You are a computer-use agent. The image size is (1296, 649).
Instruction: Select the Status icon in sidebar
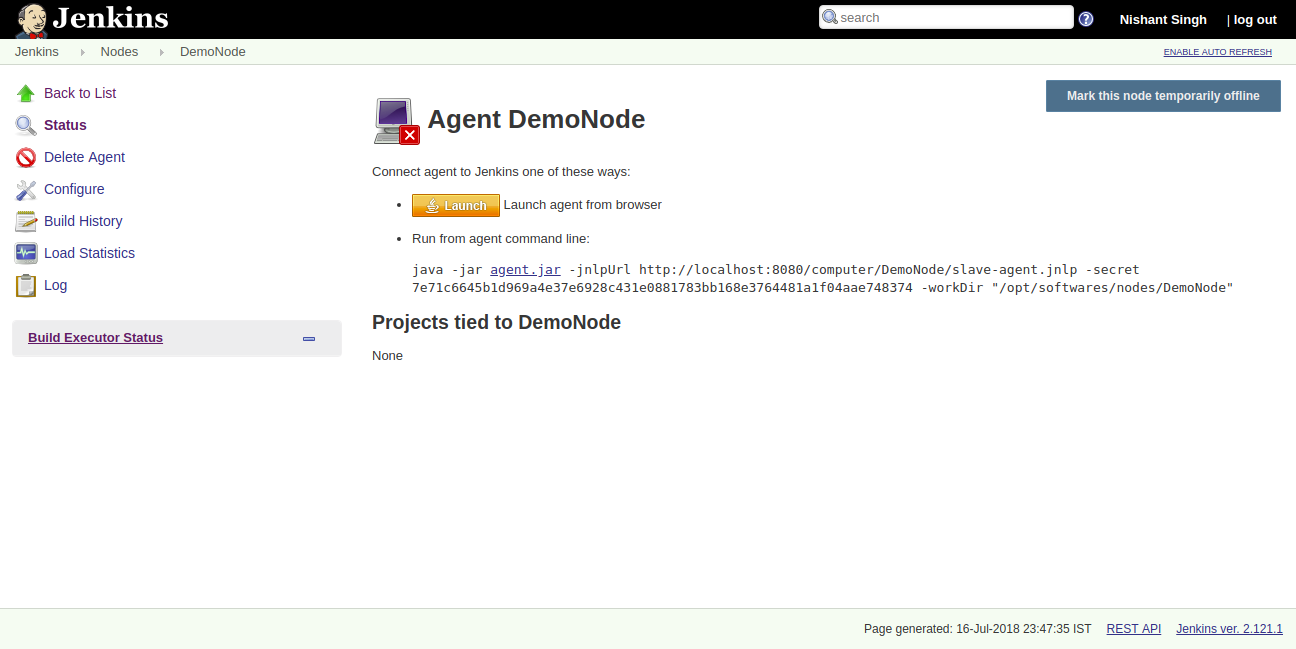[x=25, y=125]
